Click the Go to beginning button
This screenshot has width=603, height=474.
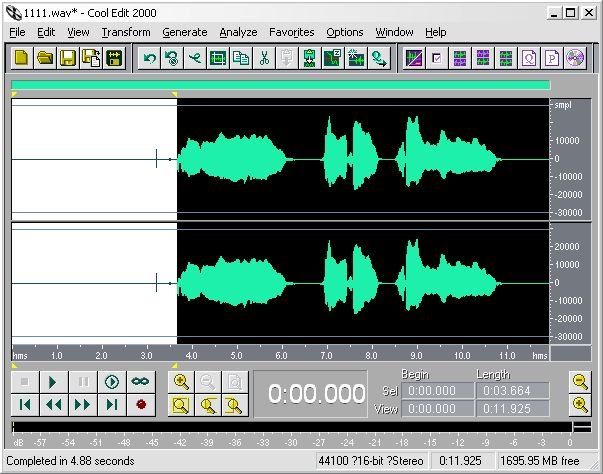pos(25,404)
